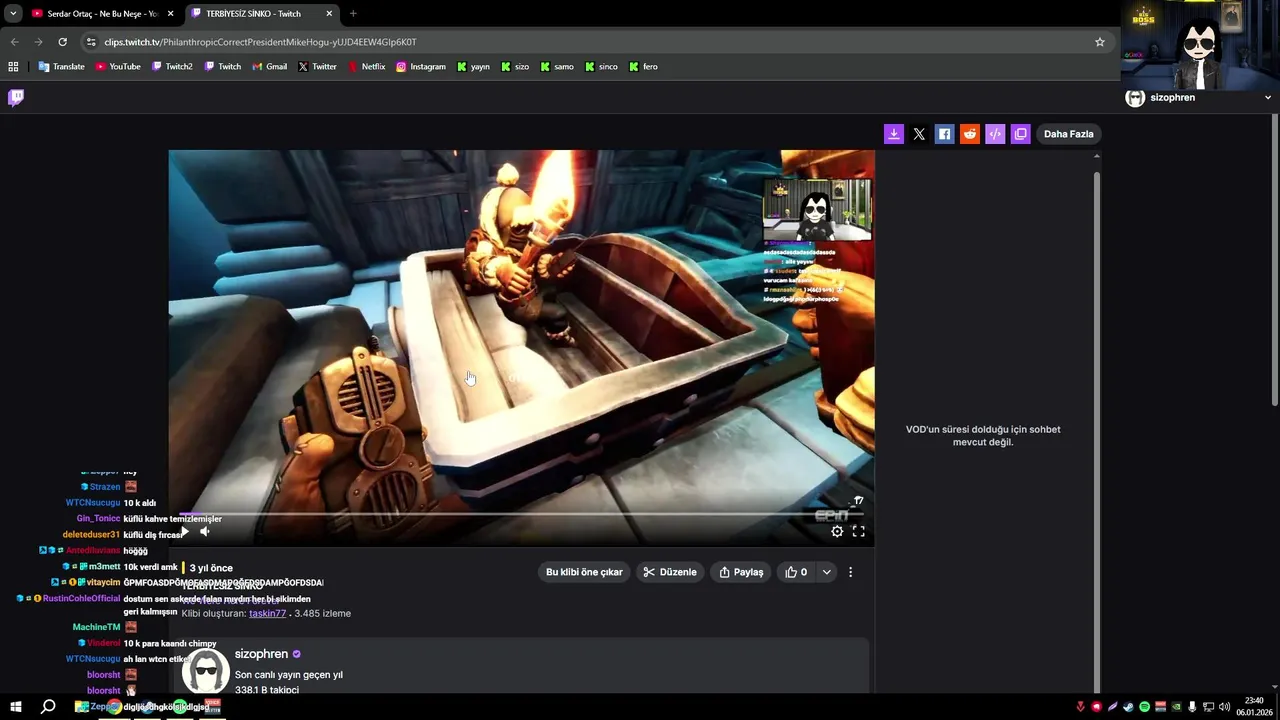Open the Instagram bookmark
This screenshot has height=720, width=1280.
[421, 67]
